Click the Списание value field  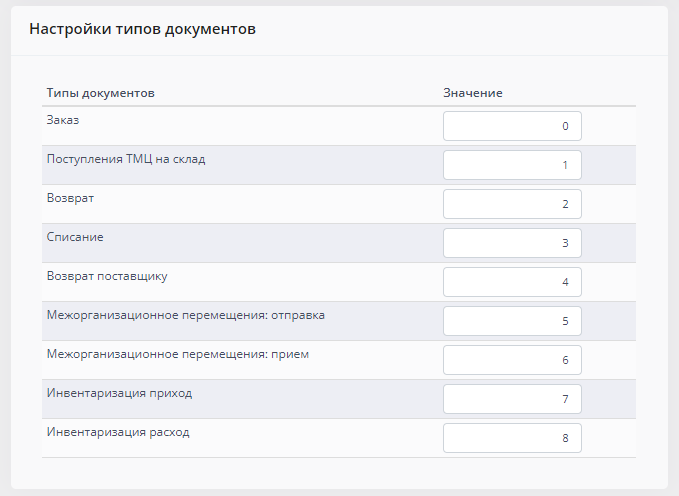click(512, 243)
